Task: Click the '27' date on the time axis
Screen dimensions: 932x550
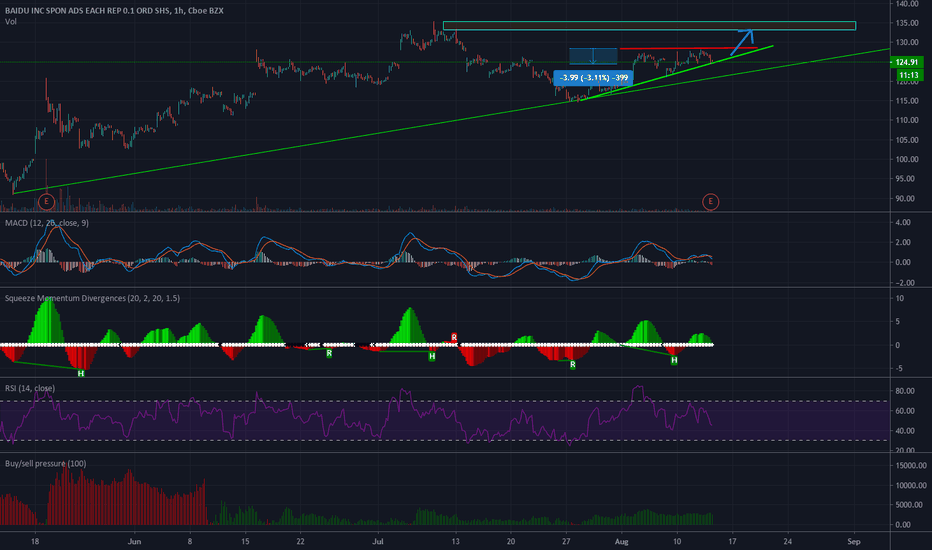Action: pos(566,542)
